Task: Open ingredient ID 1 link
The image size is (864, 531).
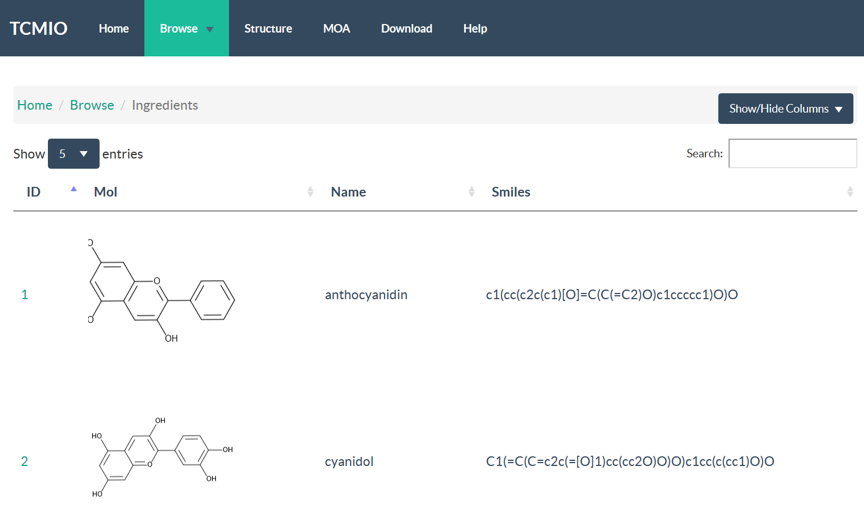Action: pyautogui.click(x=25, y=295)
